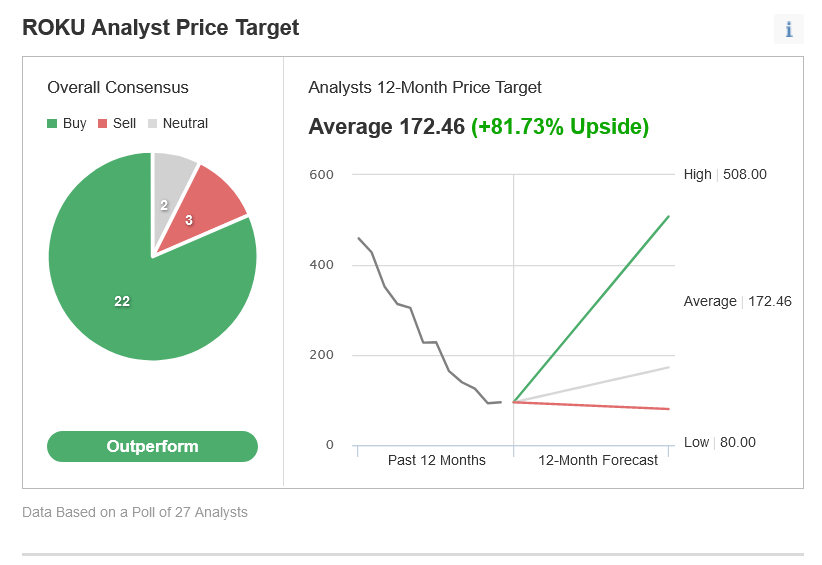
Task: Click the info icon in the header
Action: point(788,29)
